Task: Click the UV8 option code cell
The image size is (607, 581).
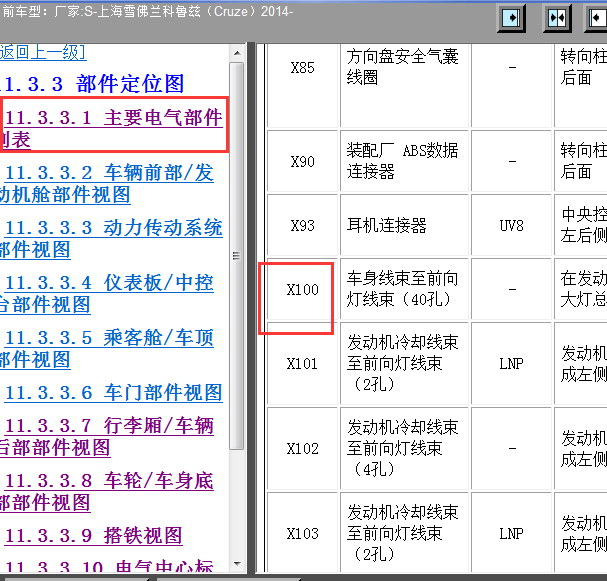Action: (x=511, y=225)
